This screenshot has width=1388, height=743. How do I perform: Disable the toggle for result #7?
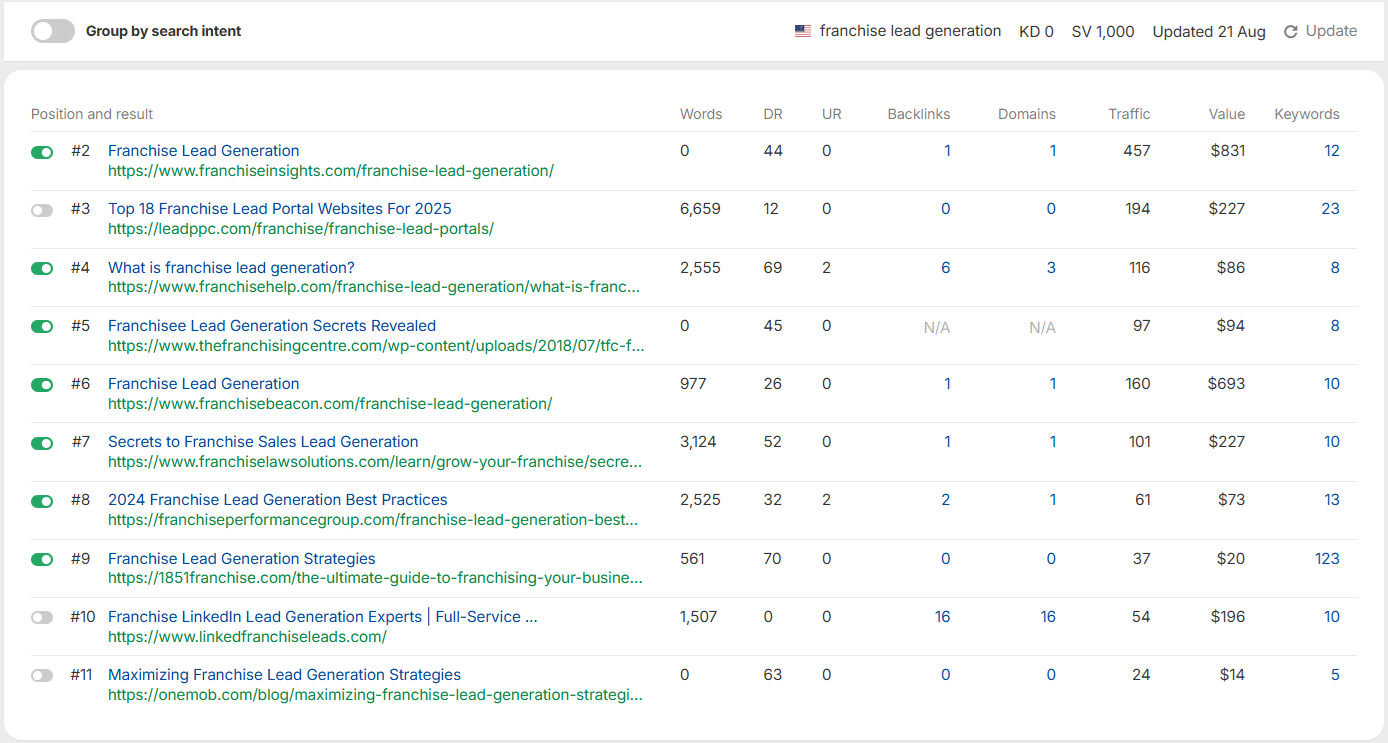42,443
